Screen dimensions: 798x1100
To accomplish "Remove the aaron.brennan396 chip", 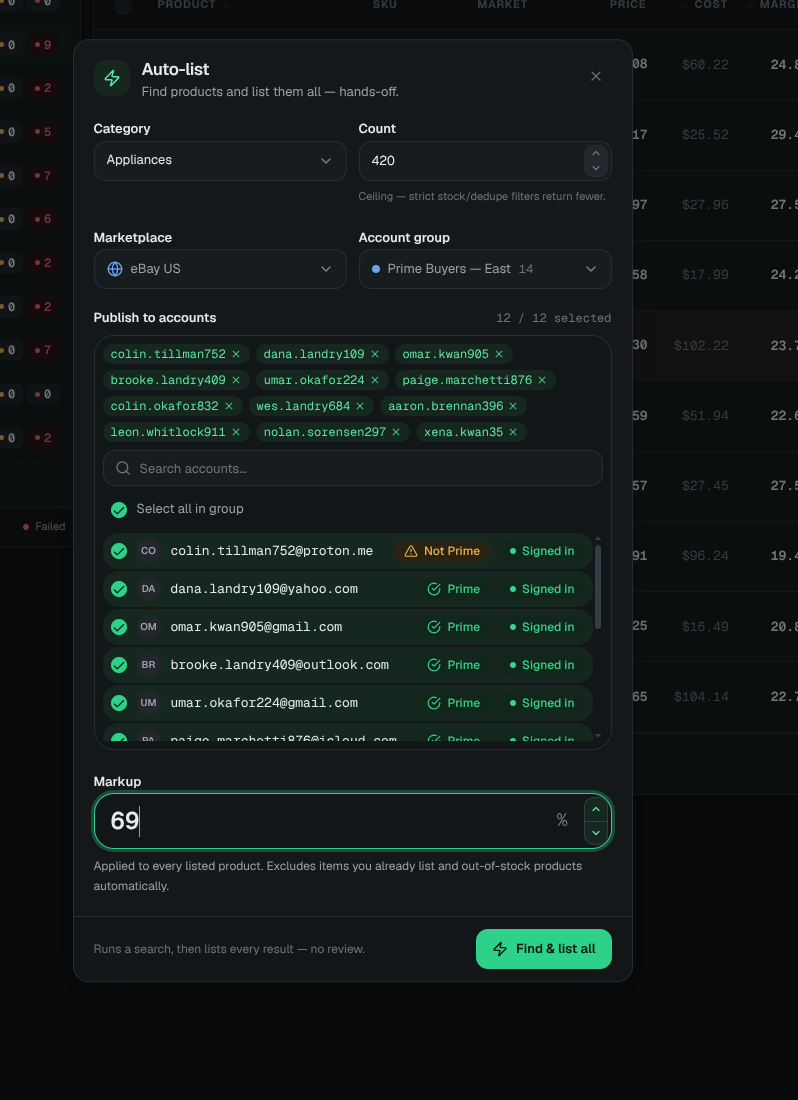I will click(x=513, y=406).
